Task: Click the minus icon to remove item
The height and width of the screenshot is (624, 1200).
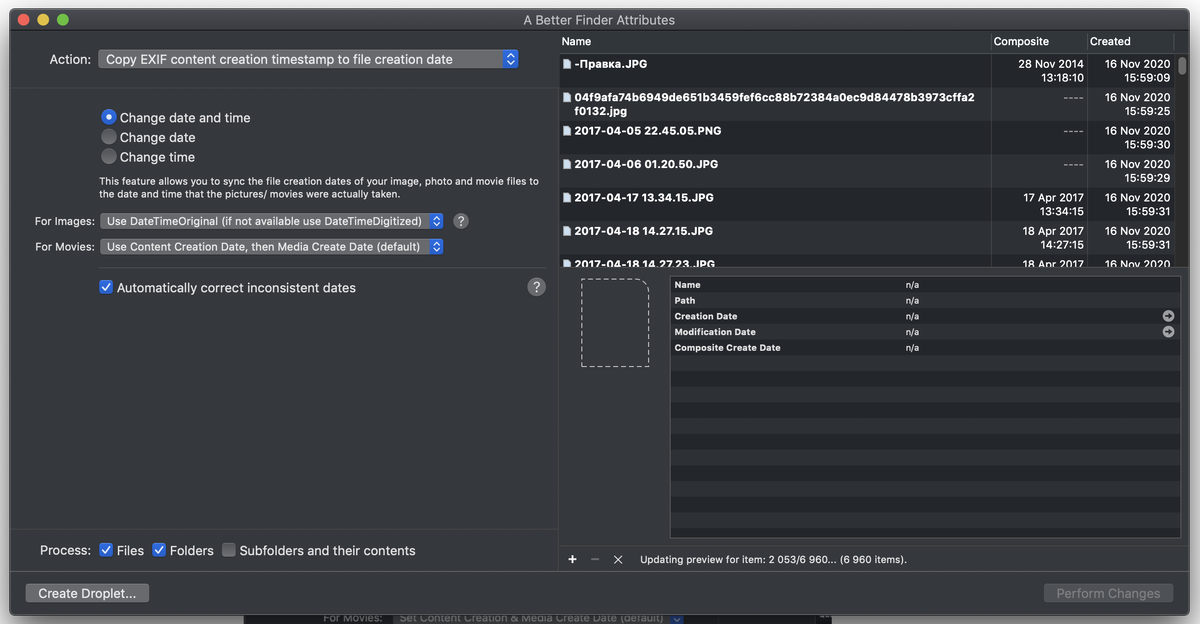Action: [x=595, y=560]
